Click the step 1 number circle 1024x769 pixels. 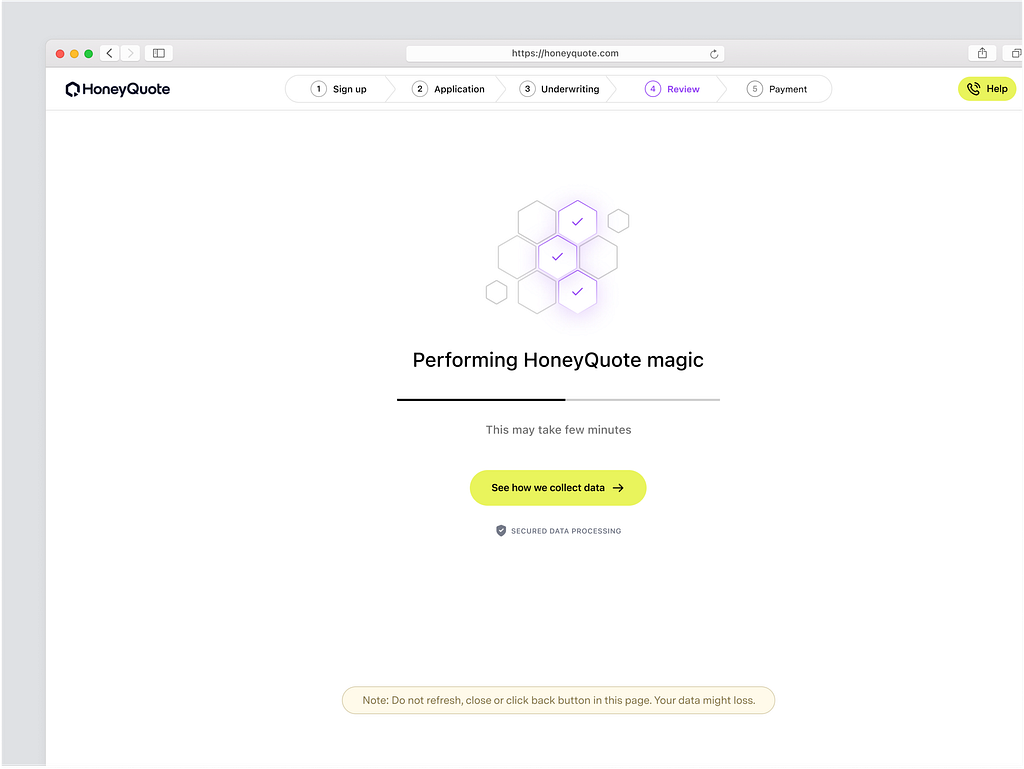coord(318,89)
